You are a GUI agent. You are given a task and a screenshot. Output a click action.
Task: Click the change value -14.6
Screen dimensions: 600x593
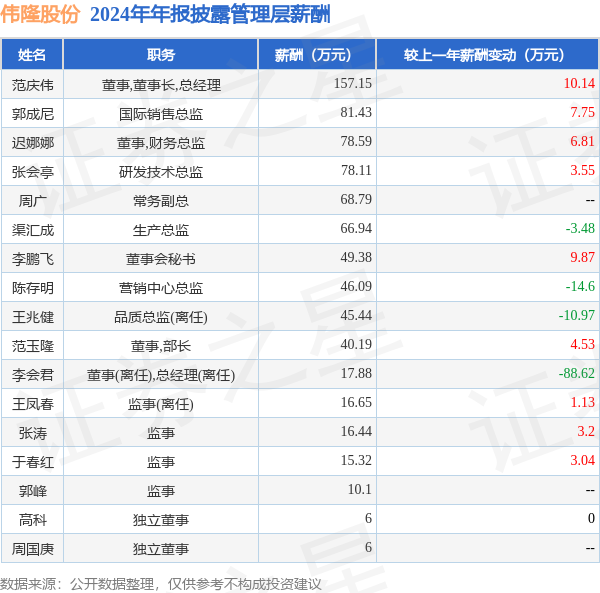click(x=580, y=286)
